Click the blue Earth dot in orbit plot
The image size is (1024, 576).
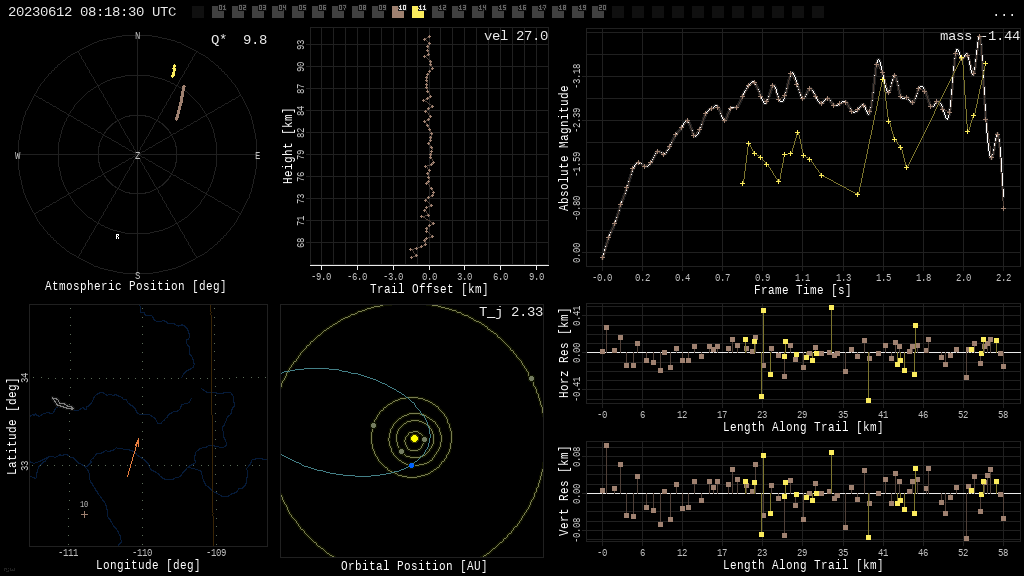click(411, 466)
